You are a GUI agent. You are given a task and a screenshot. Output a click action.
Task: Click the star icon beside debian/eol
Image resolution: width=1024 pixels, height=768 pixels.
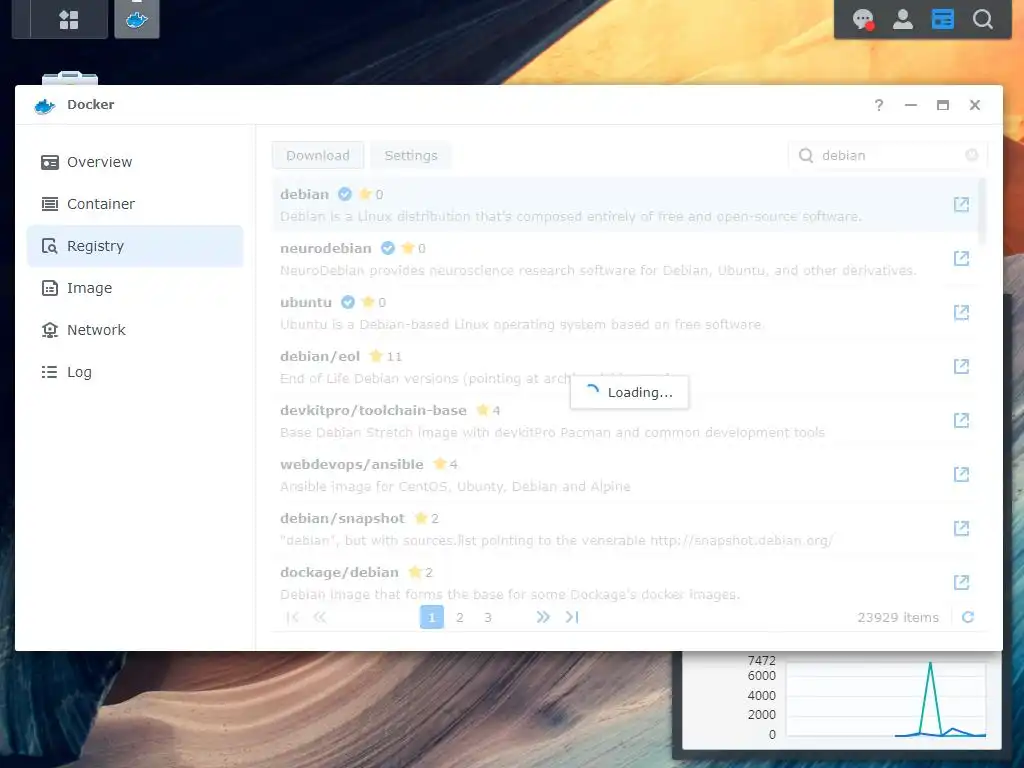pos(376,356)
